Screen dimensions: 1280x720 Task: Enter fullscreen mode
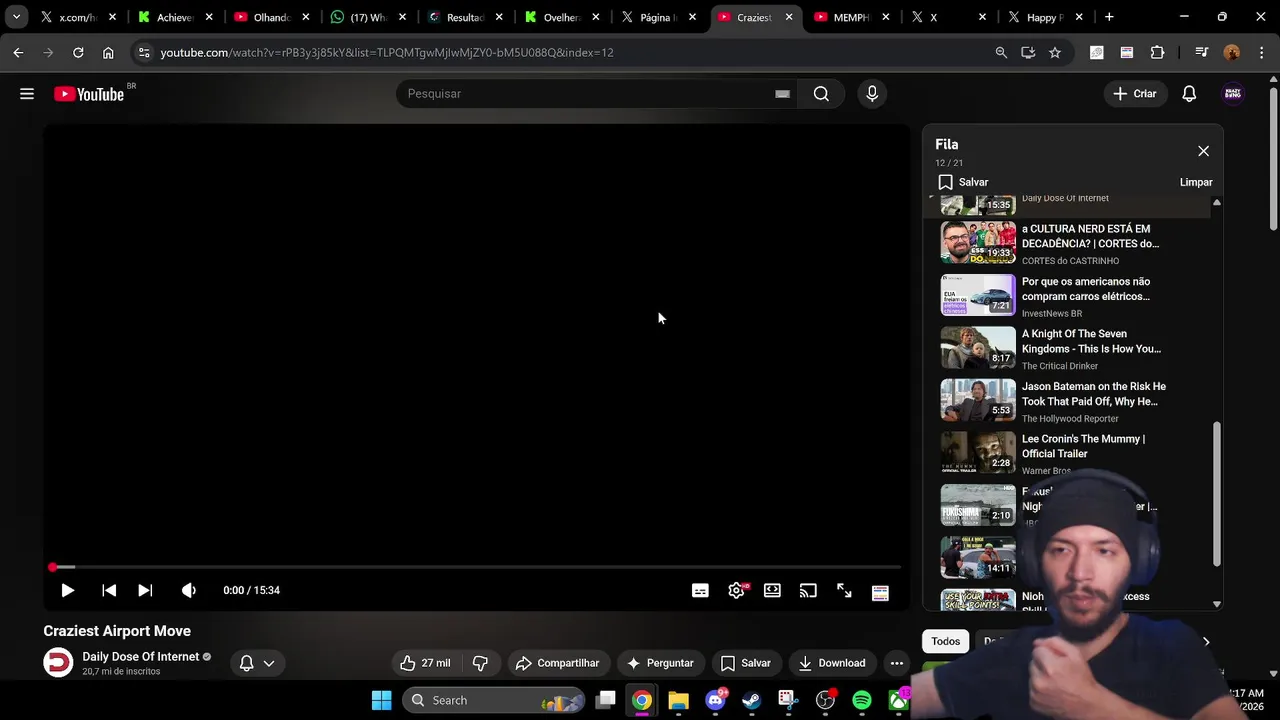(844, 591)
